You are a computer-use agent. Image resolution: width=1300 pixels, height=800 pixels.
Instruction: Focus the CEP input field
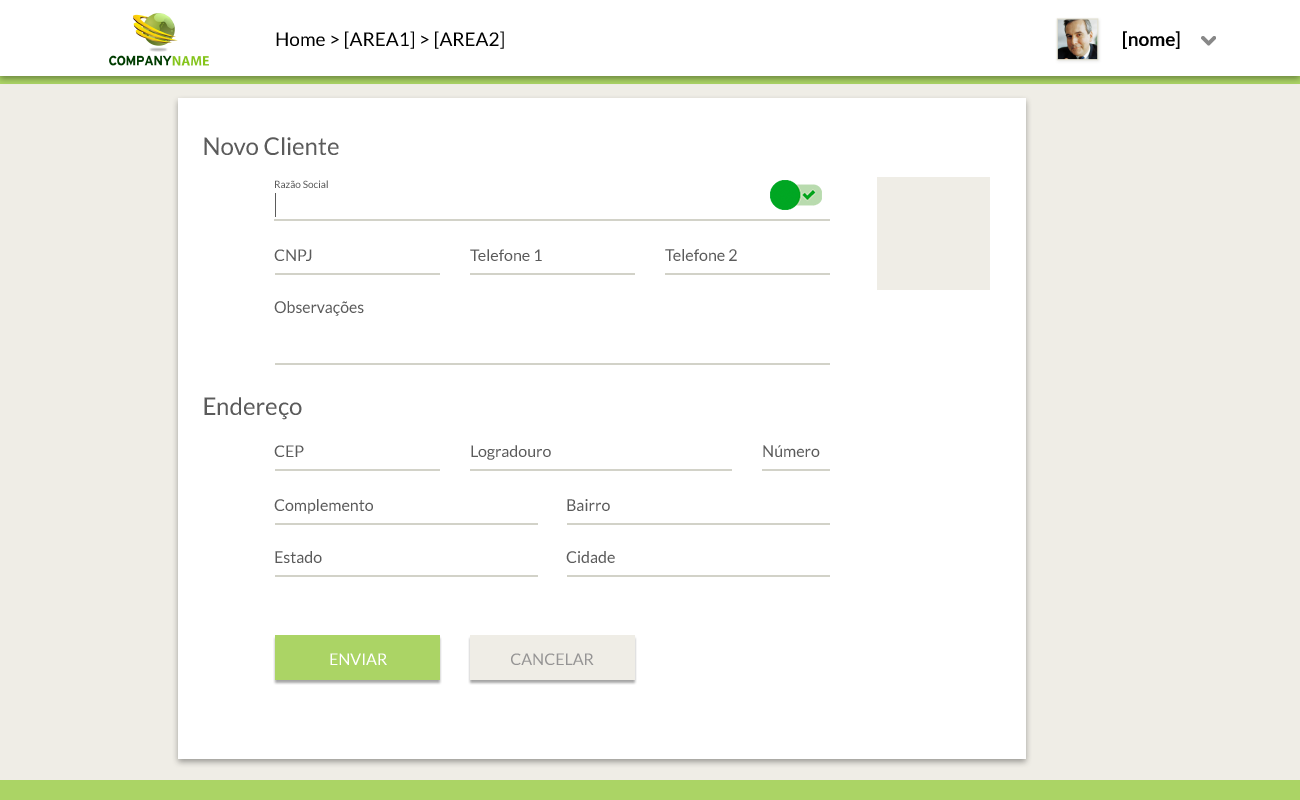357,453
